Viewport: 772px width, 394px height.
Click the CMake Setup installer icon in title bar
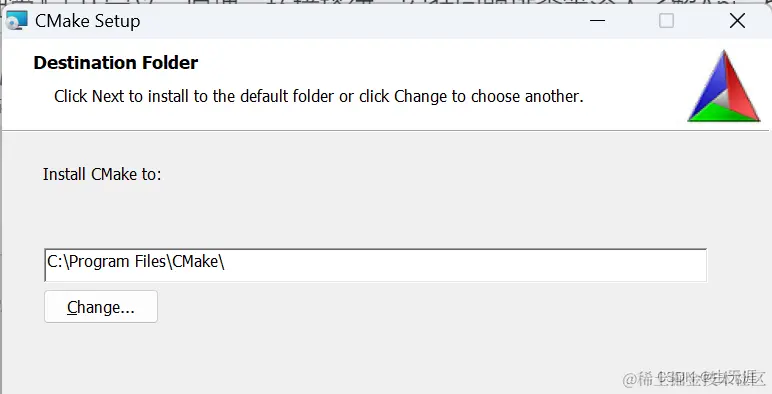click(x=16, y=21)
